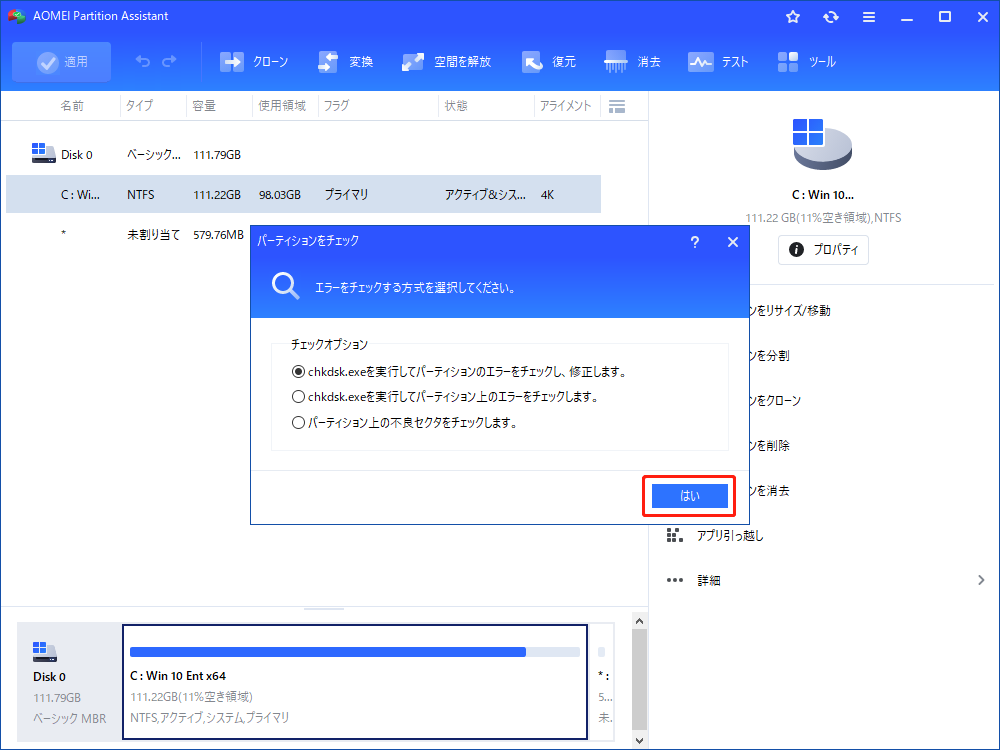Viewport: 1000px width, 750px height.
Task: Click をクローン clone partition option
Action: point(776,401)
